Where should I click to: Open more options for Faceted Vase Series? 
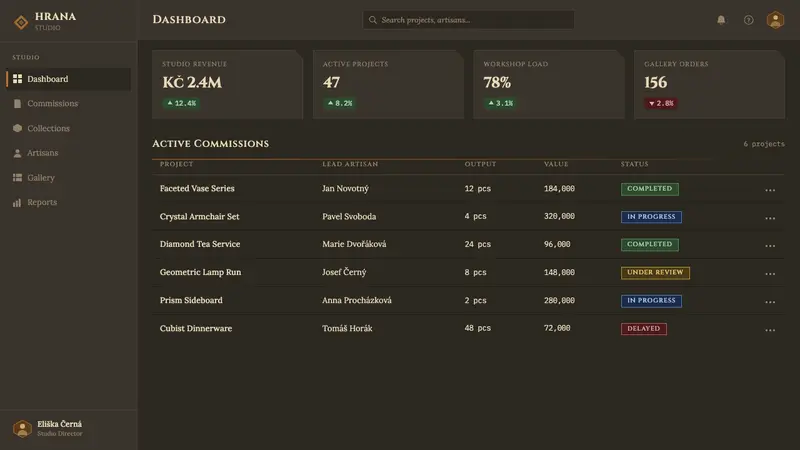[x=770, y=190]
